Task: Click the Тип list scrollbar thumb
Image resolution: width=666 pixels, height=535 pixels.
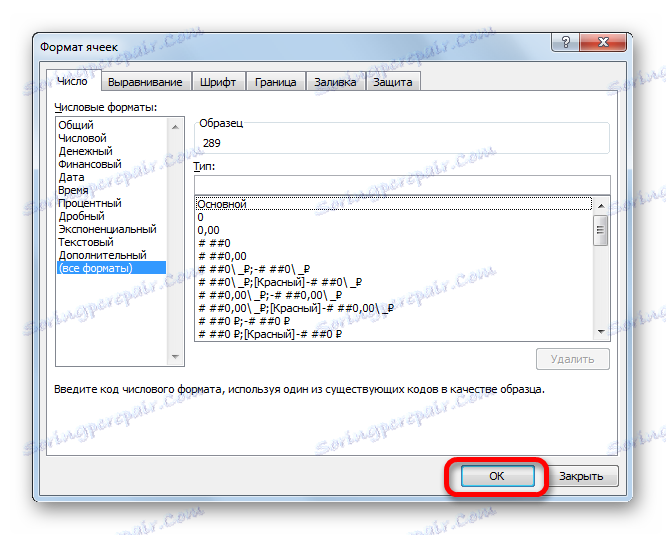Action: point(600,230)
